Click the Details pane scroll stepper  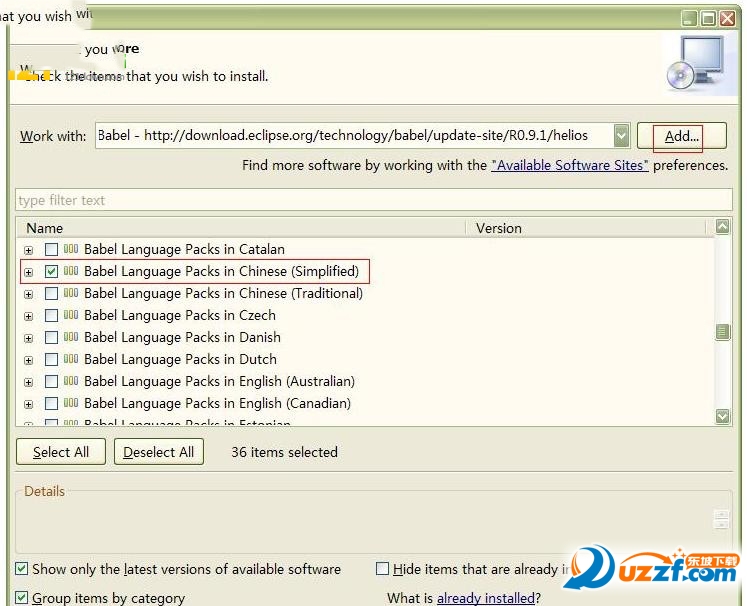(721, 519)
